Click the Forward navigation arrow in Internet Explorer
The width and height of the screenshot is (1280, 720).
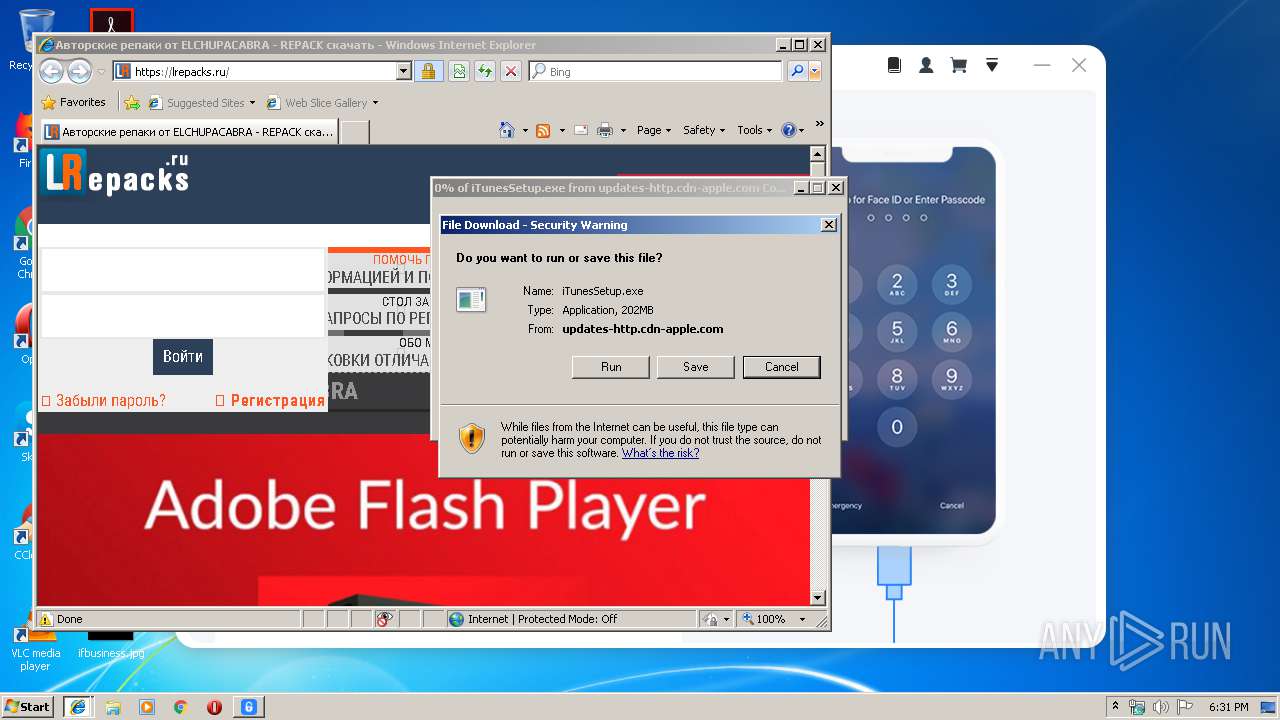click(79, 71)
